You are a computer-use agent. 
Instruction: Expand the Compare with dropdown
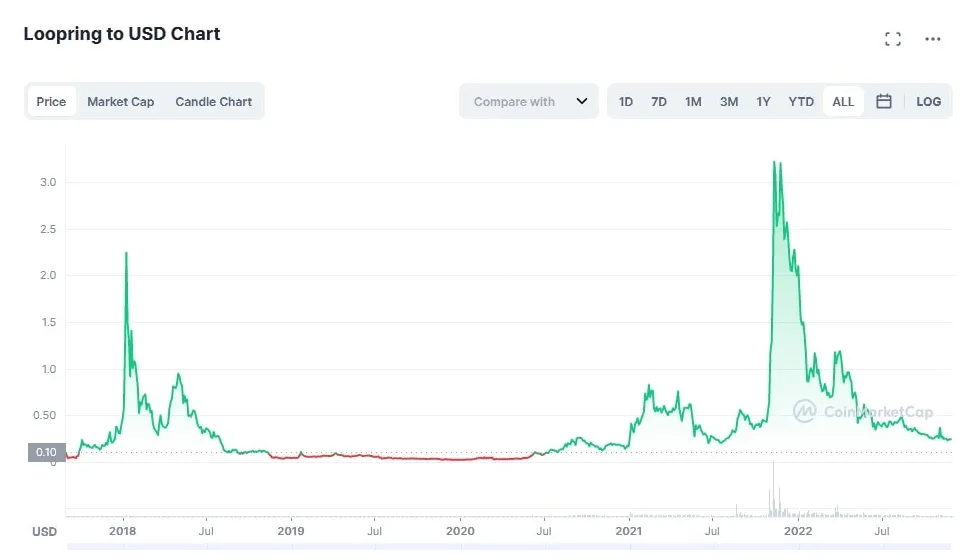click(529, 101)
